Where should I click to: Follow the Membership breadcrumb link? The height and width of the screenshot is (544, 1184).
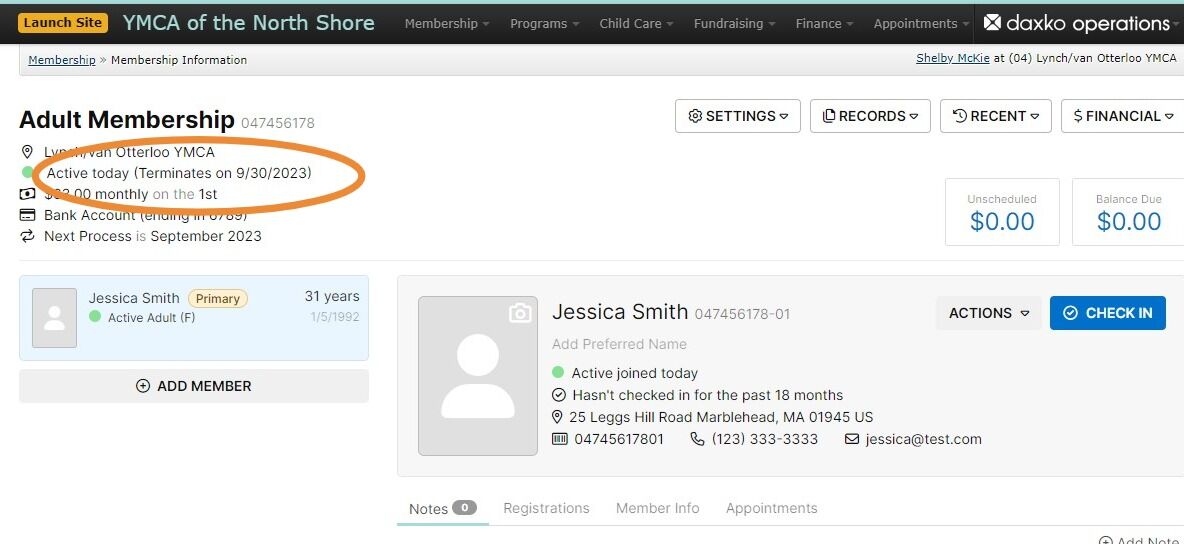[x=62, y=60]
